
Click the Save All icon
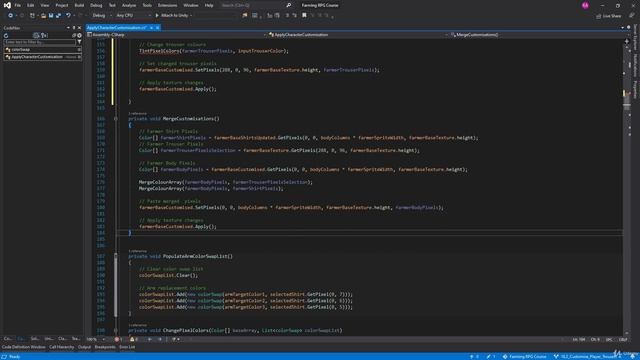[58, 16]
